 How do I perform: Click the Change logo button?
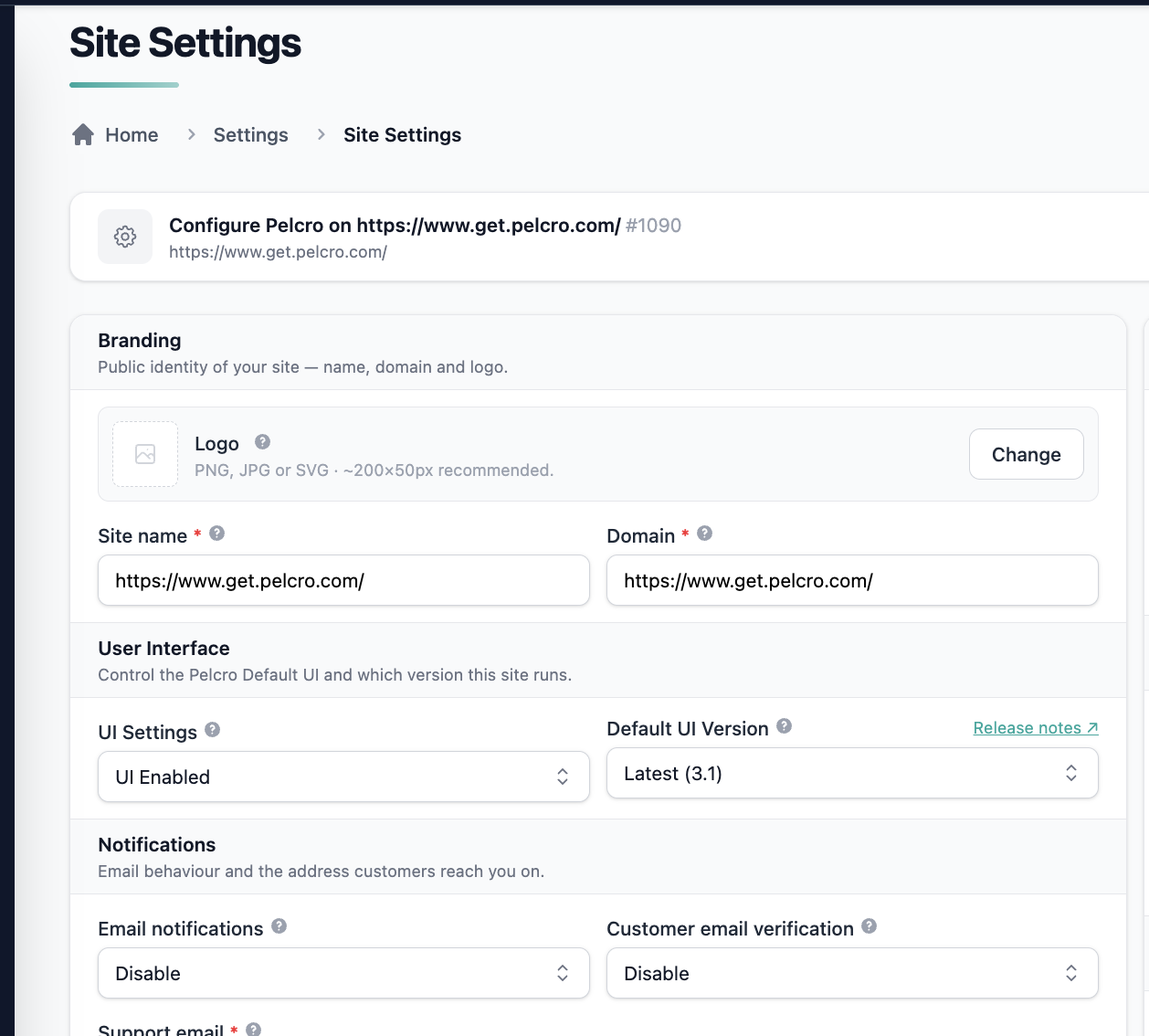1026,454
